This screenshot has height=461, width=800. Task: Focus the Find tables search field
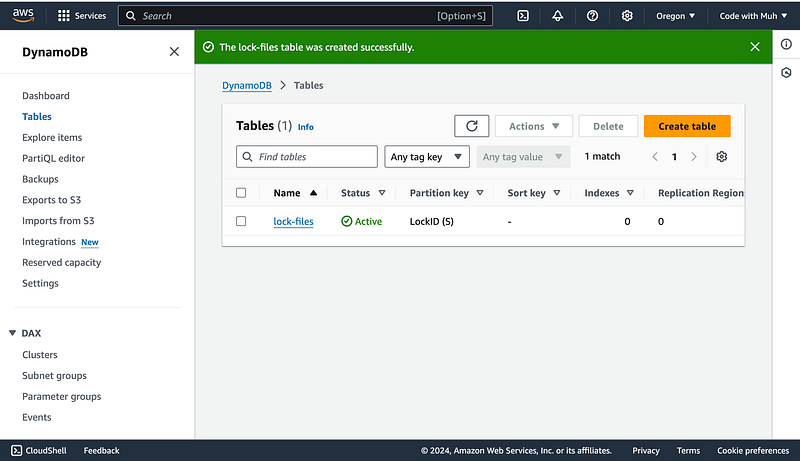(x=307, y=157)
